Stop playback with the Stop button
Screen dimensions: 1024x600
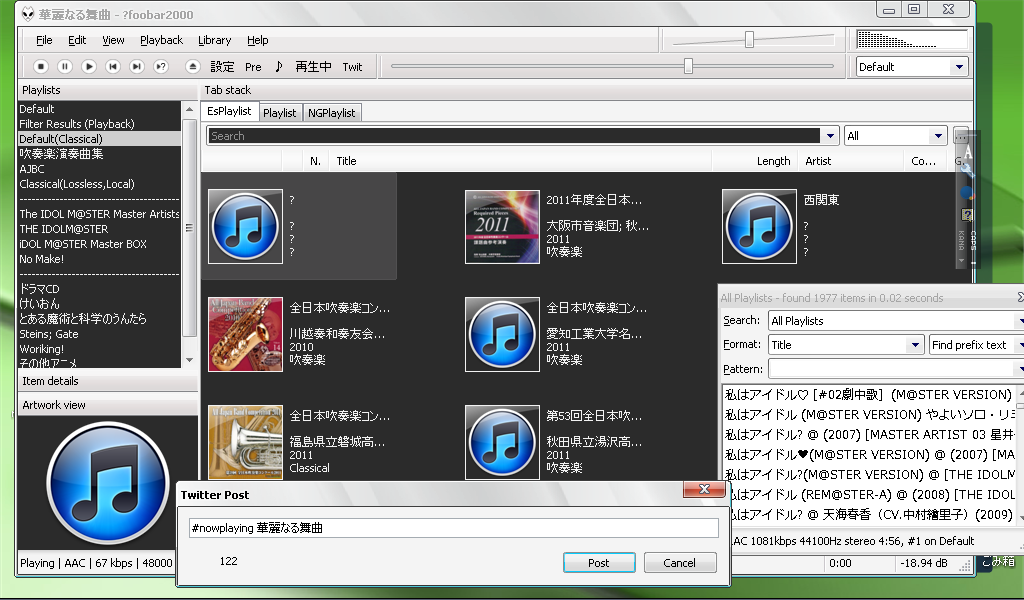41,67
